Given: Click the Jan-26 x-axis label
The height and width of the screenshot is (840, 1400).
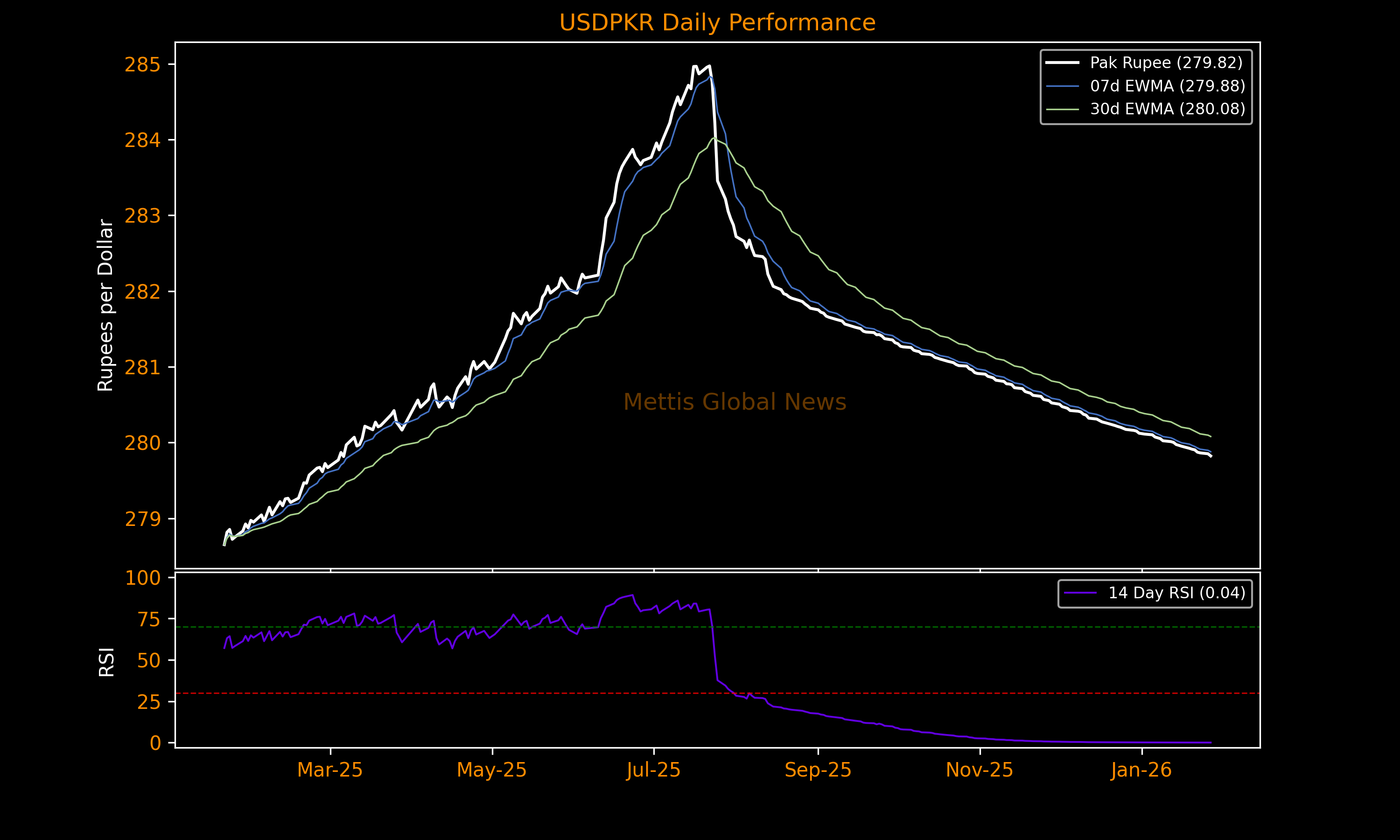Looking at the screenshot, I should (x=1141, y=770).
